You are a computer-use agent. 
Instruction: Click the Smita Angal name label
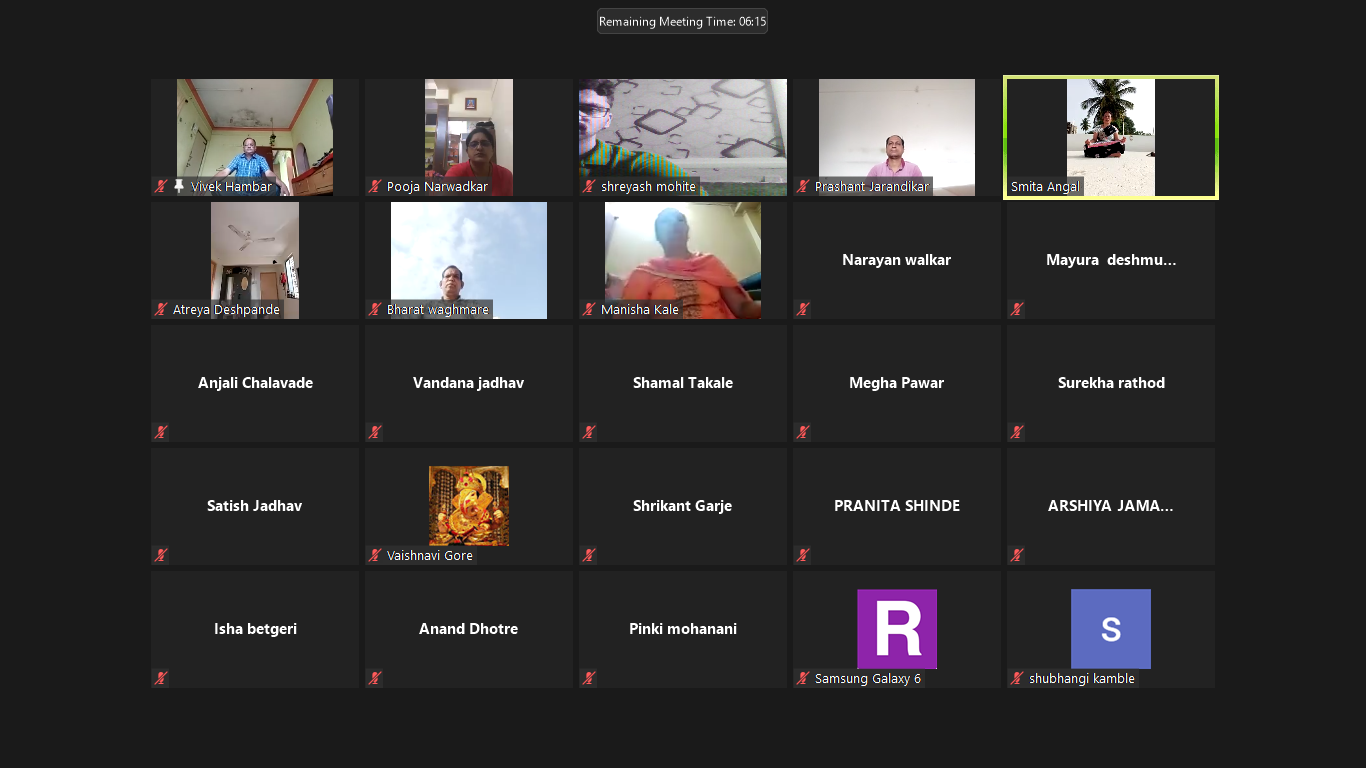click(x=1045, y=187)
